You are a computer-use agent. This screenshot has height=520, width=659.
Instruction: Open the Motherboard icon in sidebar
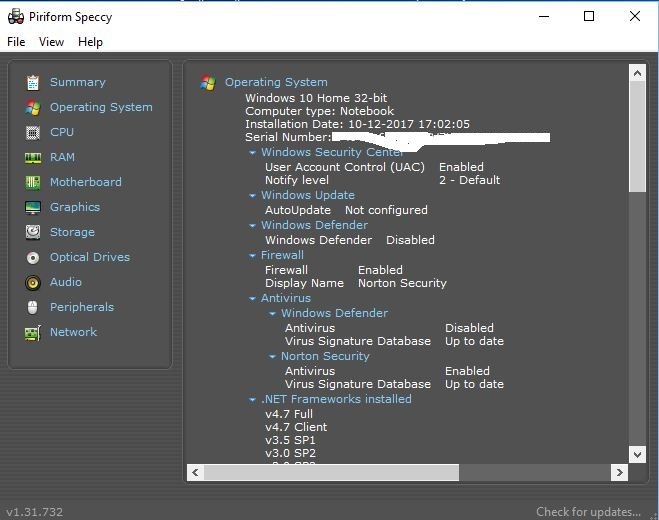point(33,182)
